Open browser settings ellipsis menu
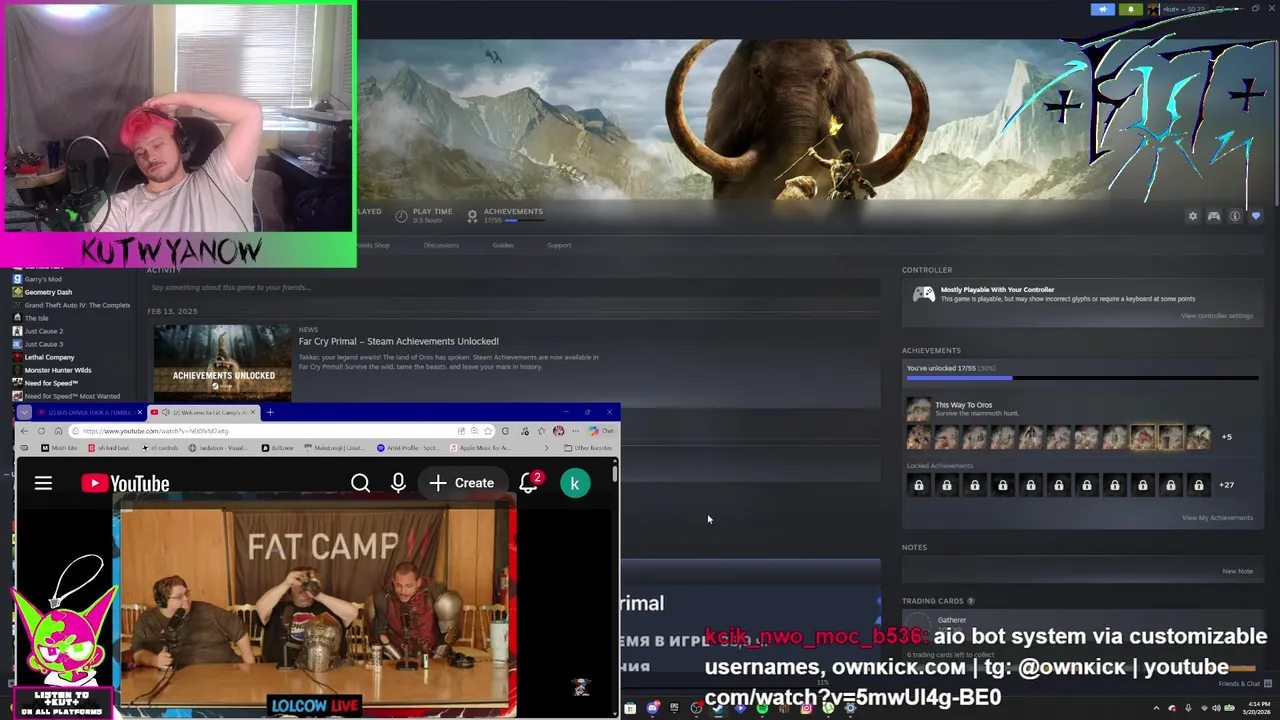 pos(575,431)
